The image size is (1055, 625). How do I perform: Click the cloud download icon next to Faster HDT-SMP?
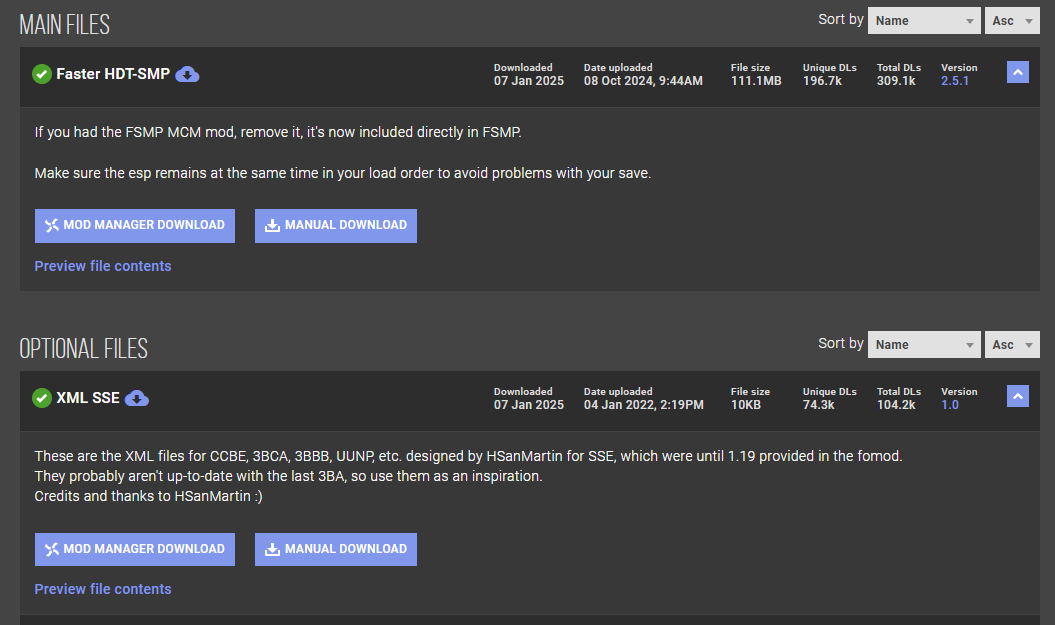click(x=187, y=74)
